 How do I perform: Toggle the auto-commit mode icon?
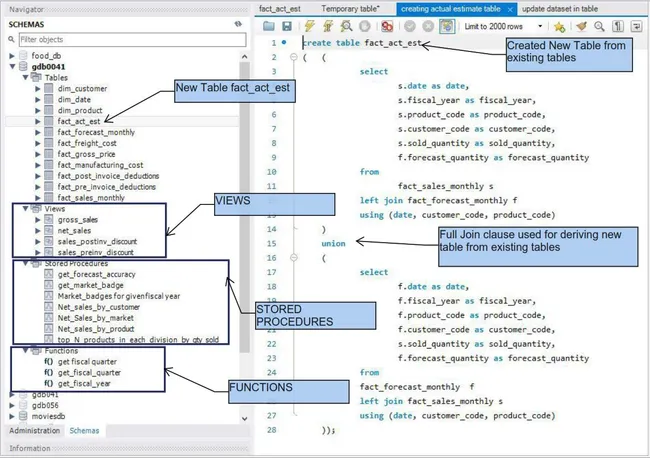pos(447,27)
